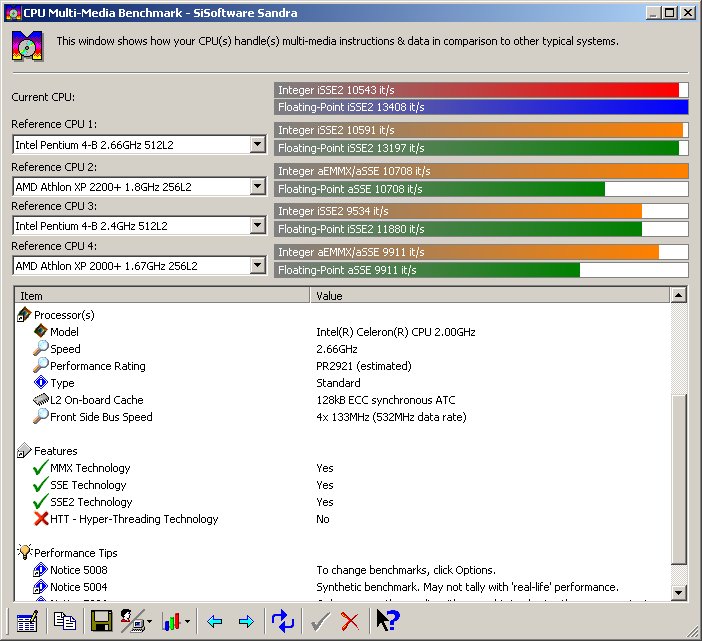Click the Integer iSSE2 9534 orange bar
This screenshot has height=641, width=702.
coord(481,211)
